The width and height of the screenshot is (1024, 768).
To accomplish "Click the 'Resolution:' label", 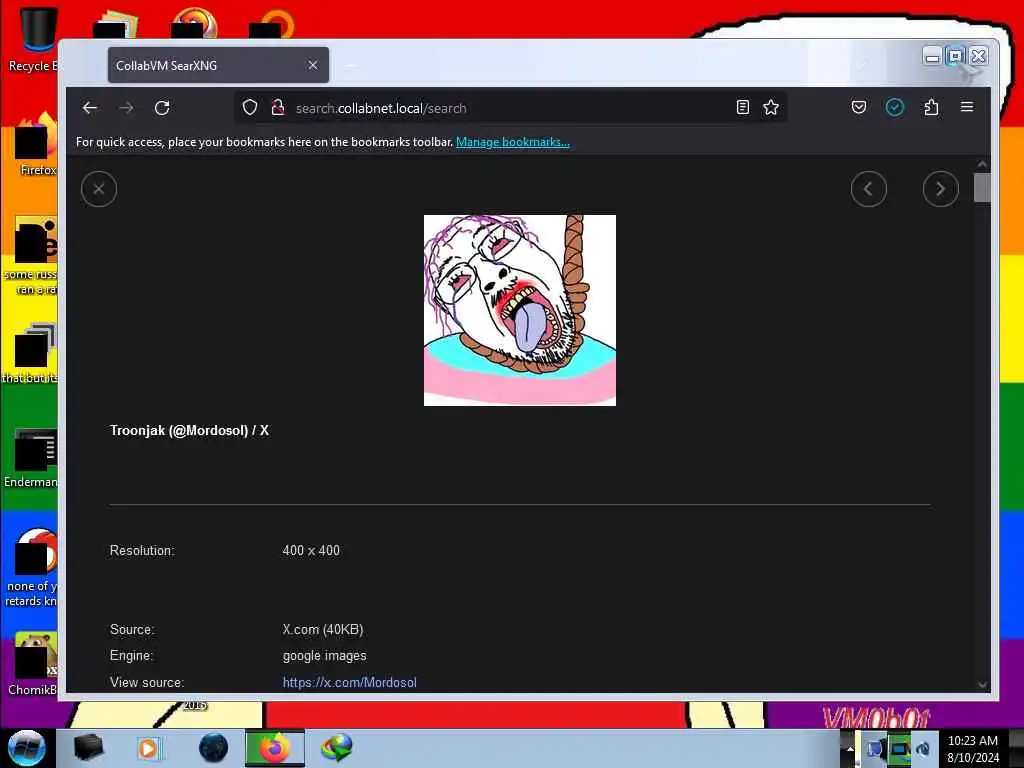I will pos(142,551).
